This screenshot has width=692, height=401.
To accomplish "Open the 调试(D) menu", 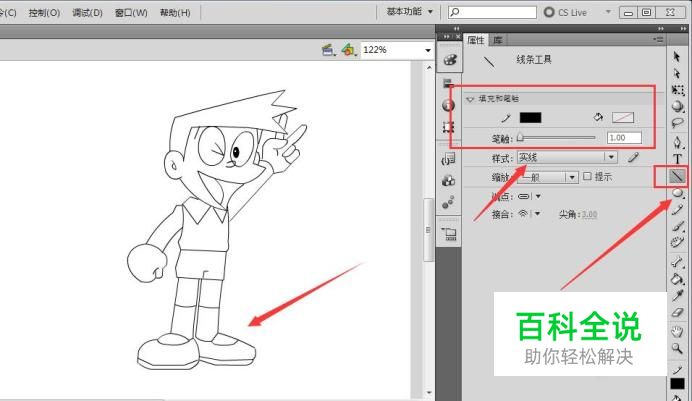I will tap(87, 13).
